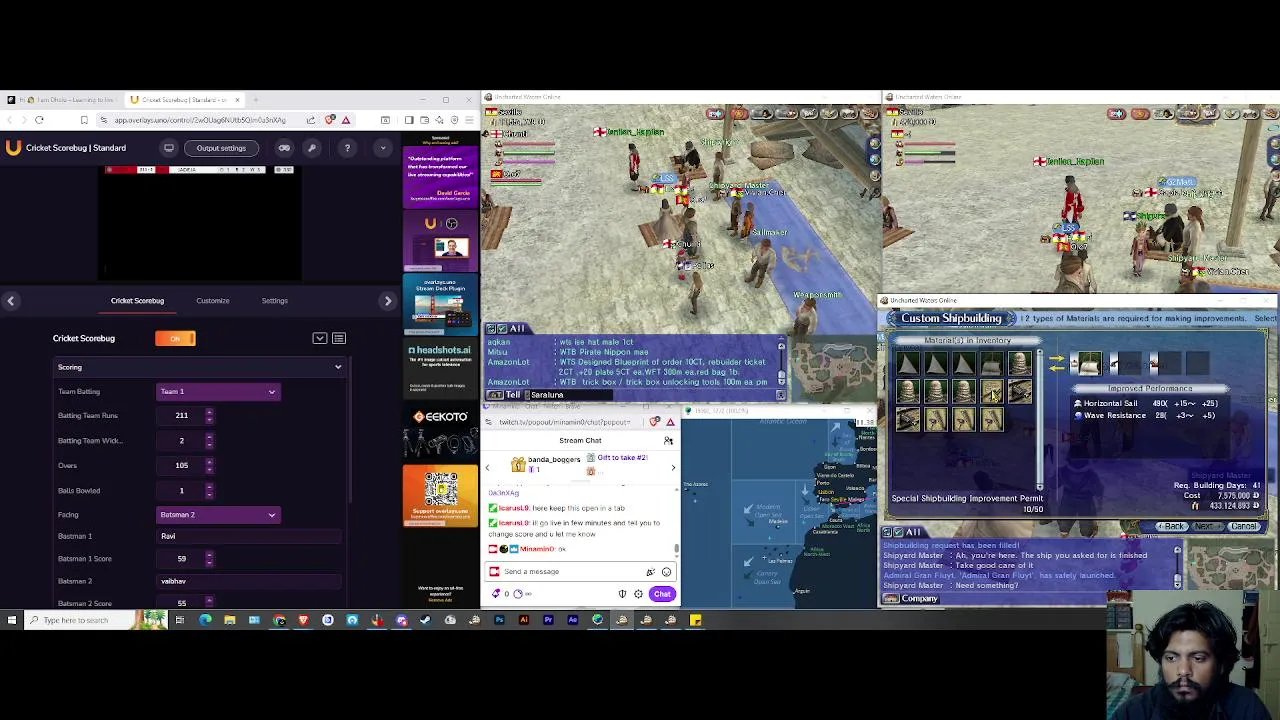Viewport: 1280px width, 720px height.
Task: Click Back in Custom Shipbuilding
Action: pos(1172,527)
